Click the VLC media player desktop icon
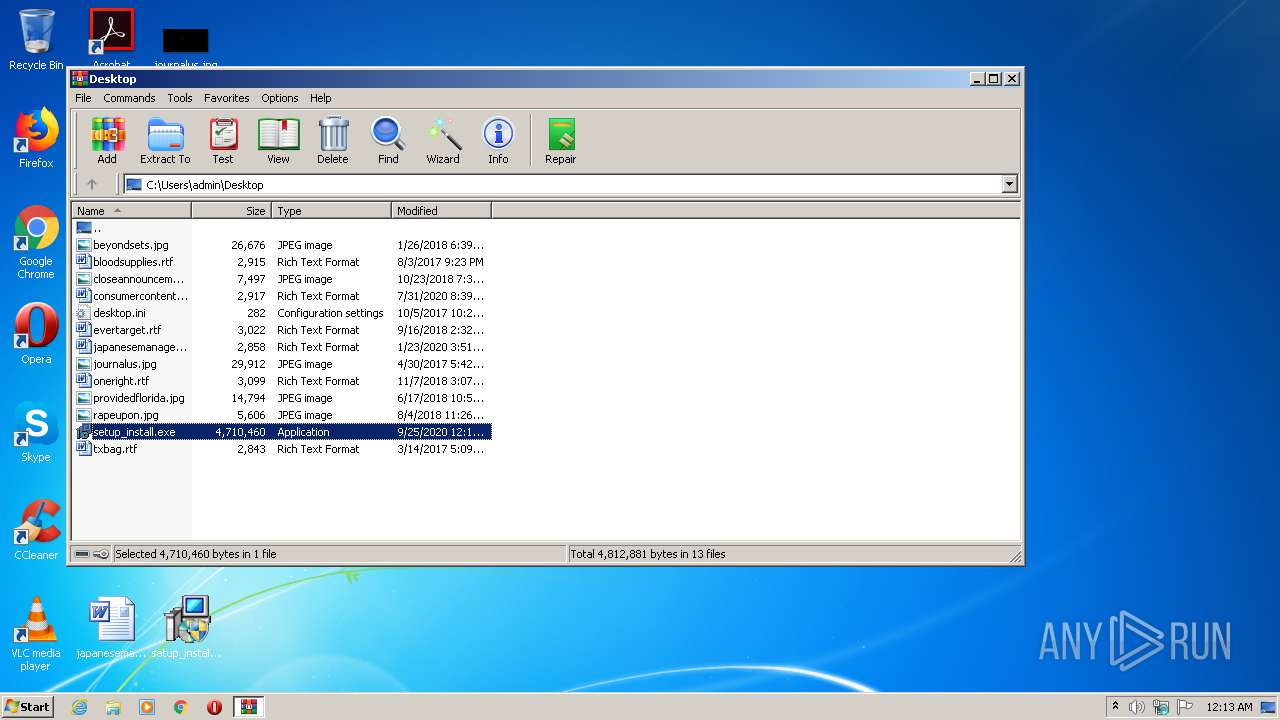 pyautogui.click(x=36, y=634)
